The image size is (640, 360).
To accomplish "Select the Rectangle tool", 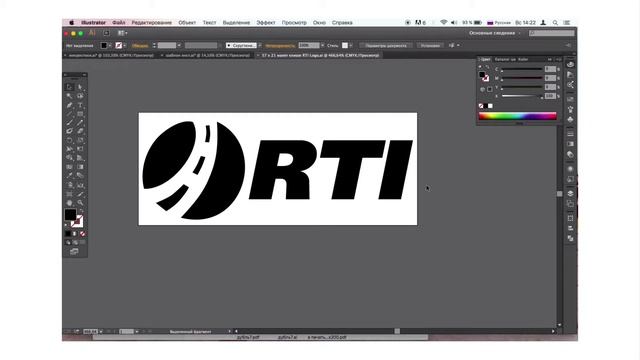I will coord(80,114).
